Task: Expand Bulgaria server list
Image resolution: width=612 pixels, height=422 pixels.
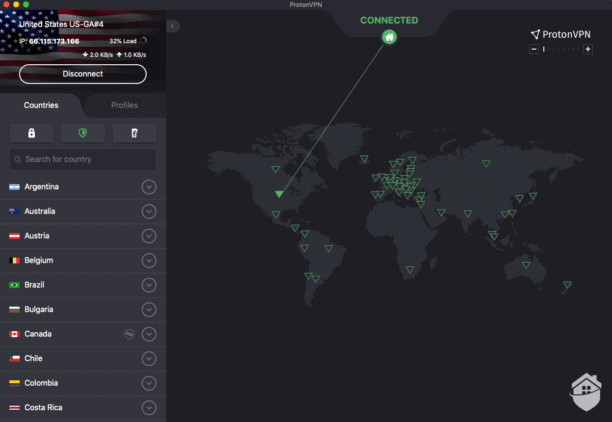Action: click(x=149, y=310)
